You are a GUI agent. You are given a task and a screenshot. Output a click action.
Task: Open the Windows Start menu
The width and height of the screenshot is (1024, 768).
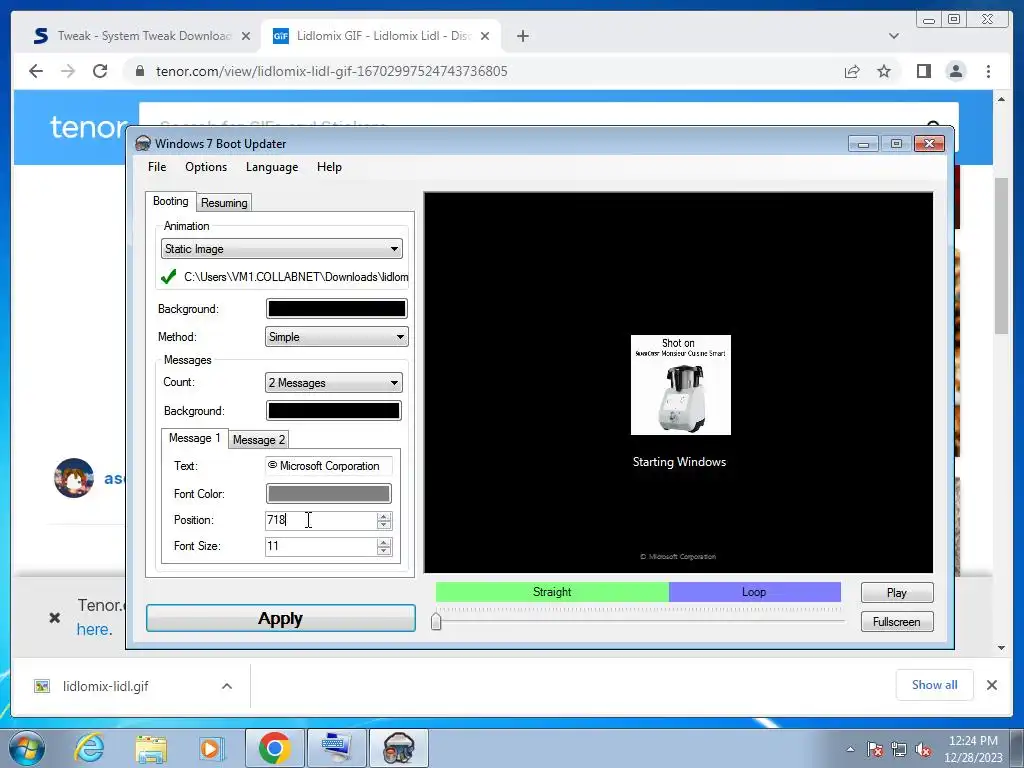pyautogui.click(x=27, y=748)
